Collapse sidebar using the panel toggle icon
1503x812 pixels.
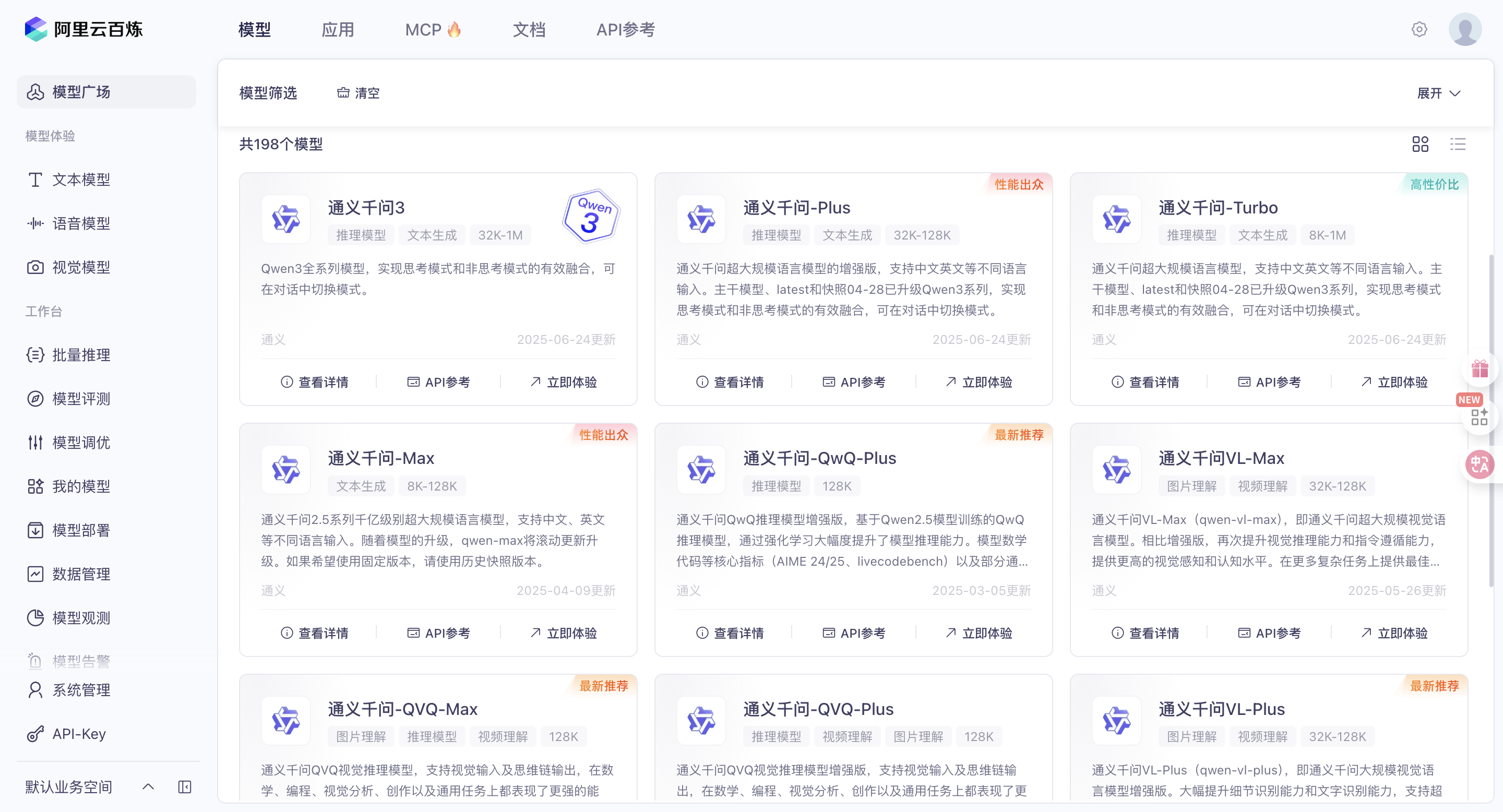click(184, 787)
